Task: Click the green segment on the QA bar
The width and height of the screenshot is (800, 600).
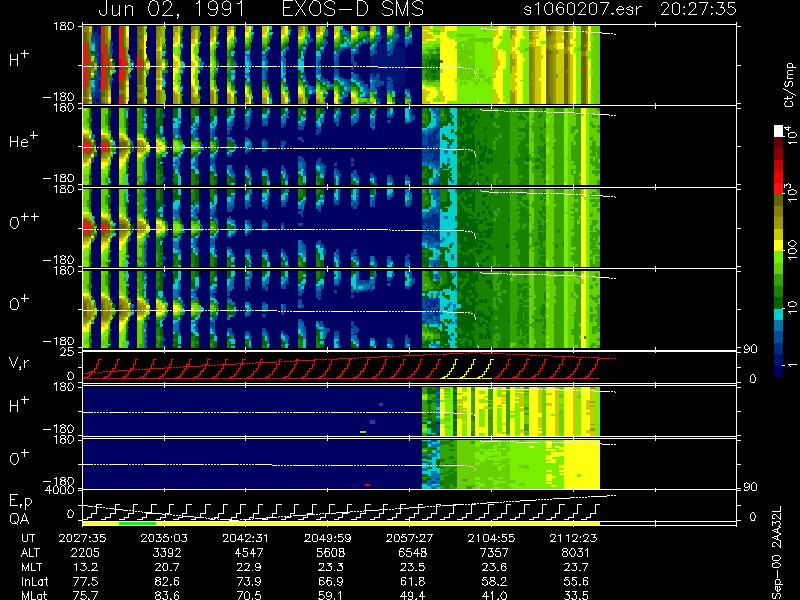Action: coord(137,523)
